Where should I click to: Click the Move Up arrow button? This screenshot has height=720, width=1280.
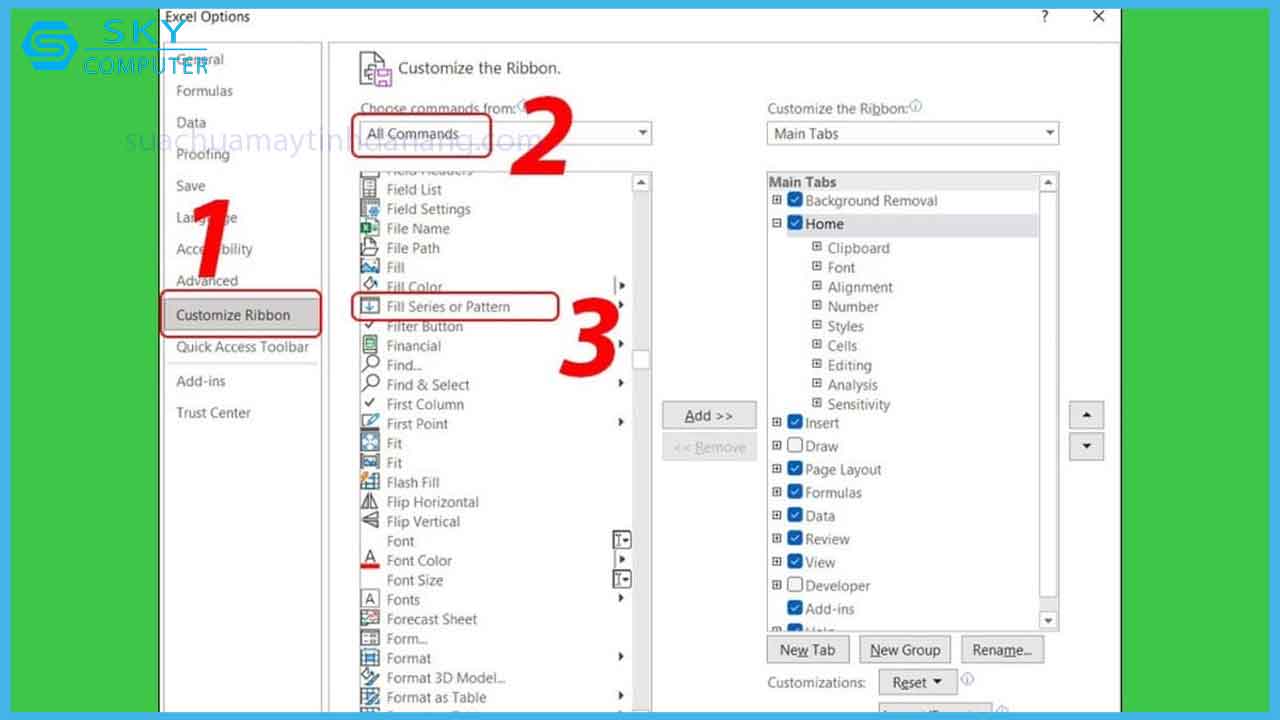pyautogui.click(x=1087, y=415)
